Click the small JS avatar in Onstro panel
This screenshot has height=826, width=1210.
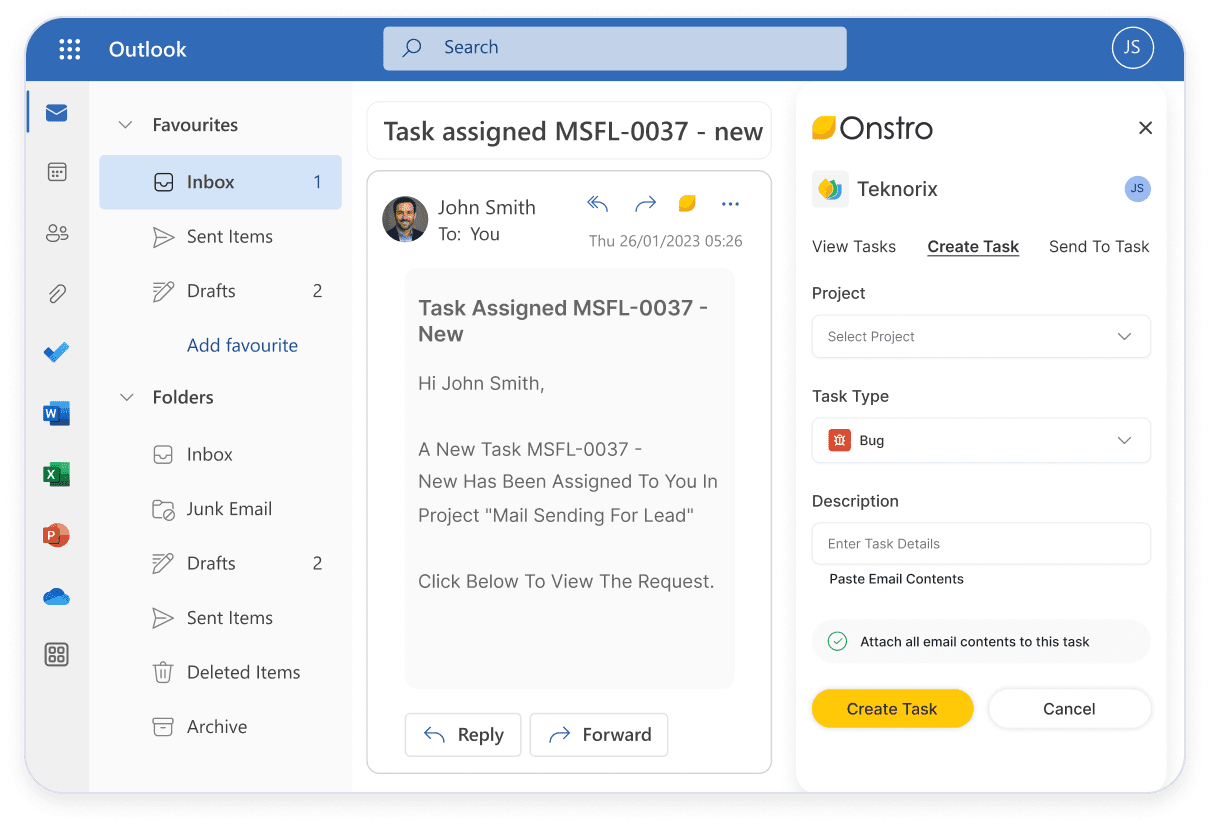click(1137, 188)
